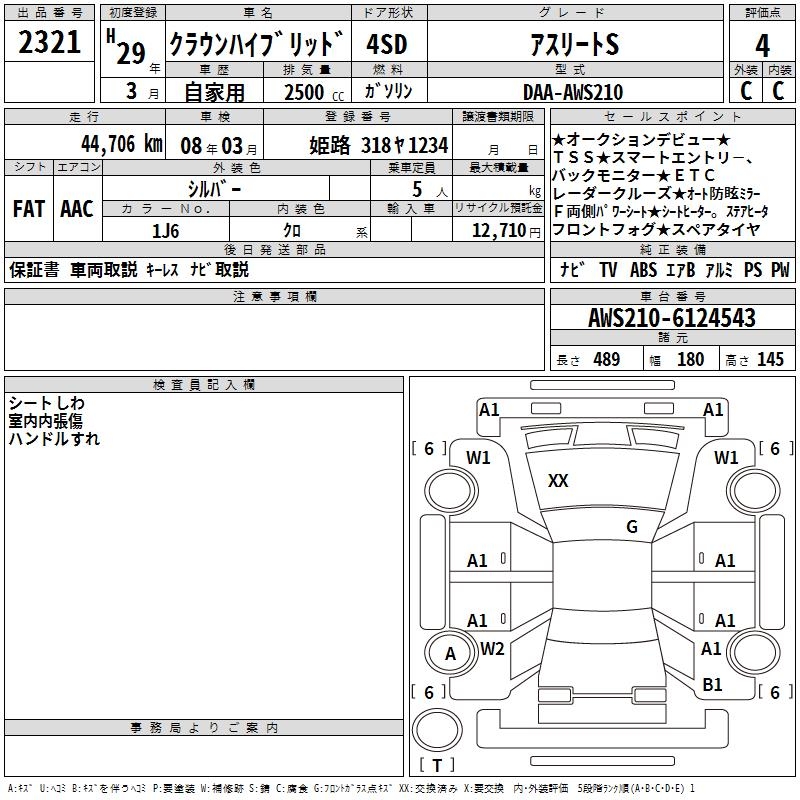Click lot number 2321
Screen dimensions: 800x800
[49, 42]
